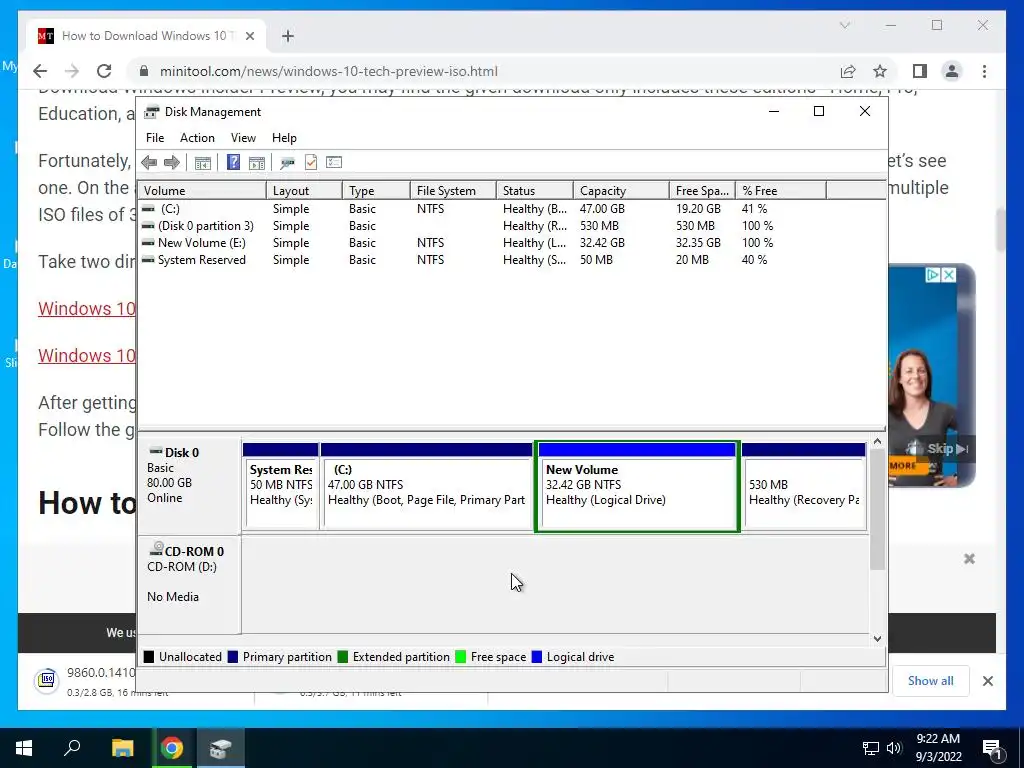Click the Forward arrow in Disk Management toolbar

point(172,163)
